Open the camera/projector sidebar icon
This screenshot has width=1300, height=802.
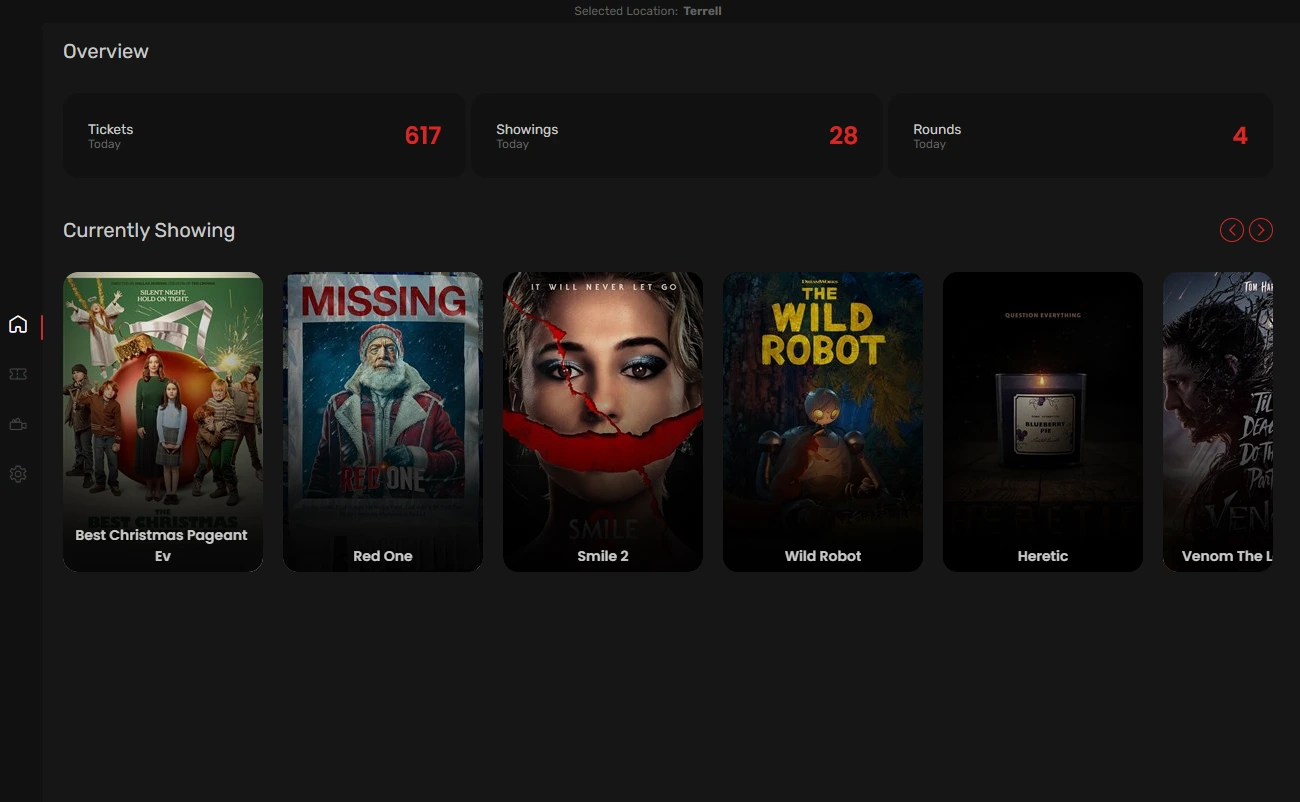pos(18,424)
